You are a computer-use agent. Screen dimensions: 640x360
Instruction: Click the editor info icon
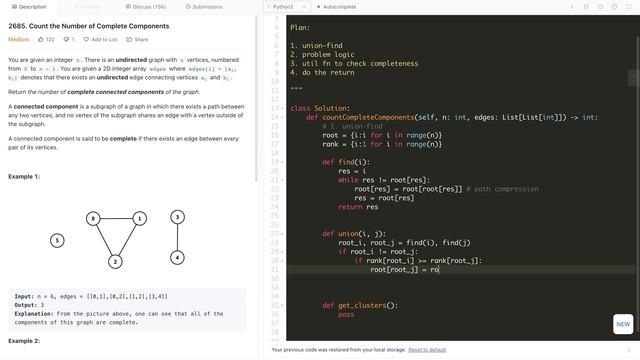click(x=572, y=7)
